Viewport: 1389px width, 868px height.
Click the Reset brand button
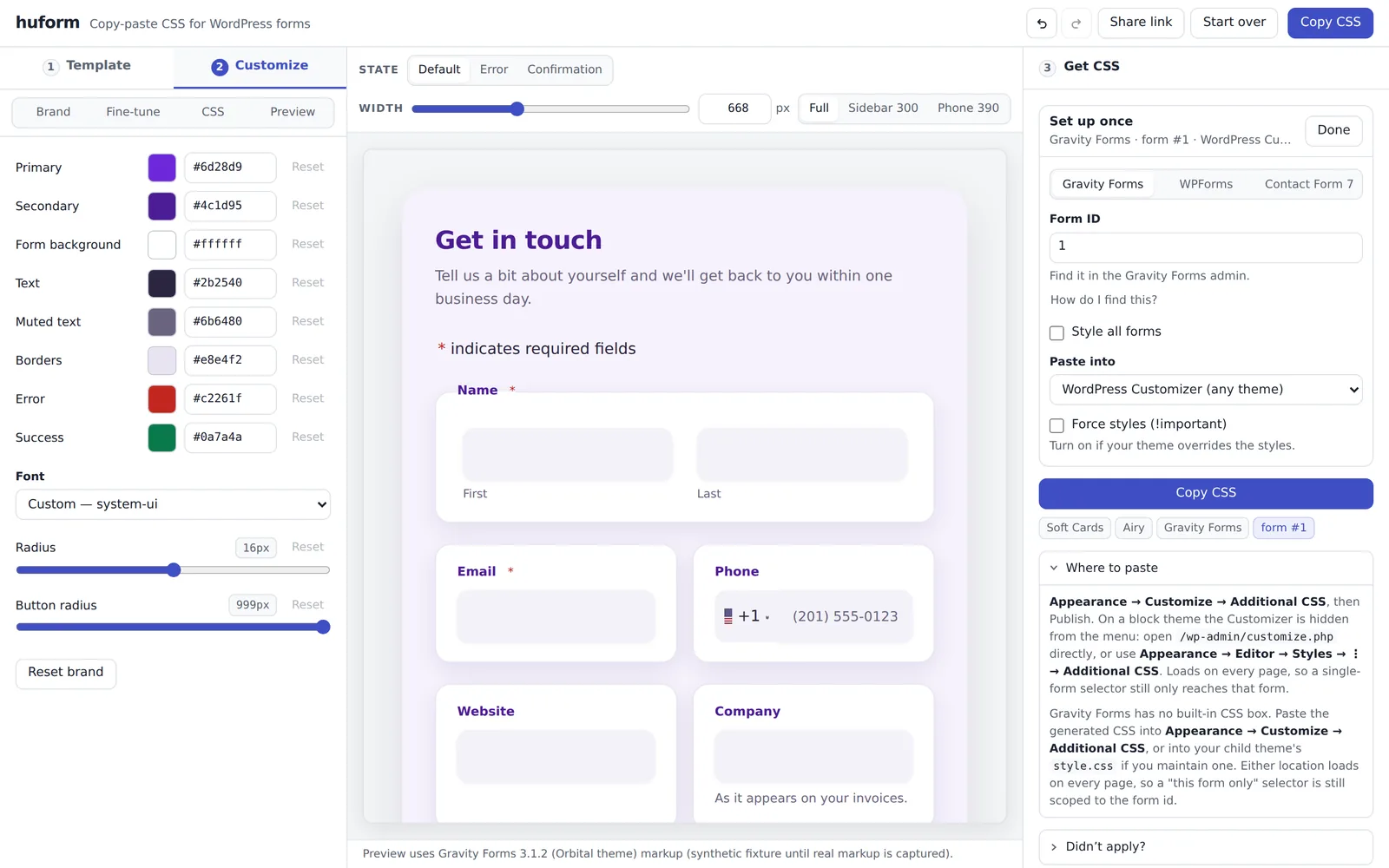click(66, 673)
